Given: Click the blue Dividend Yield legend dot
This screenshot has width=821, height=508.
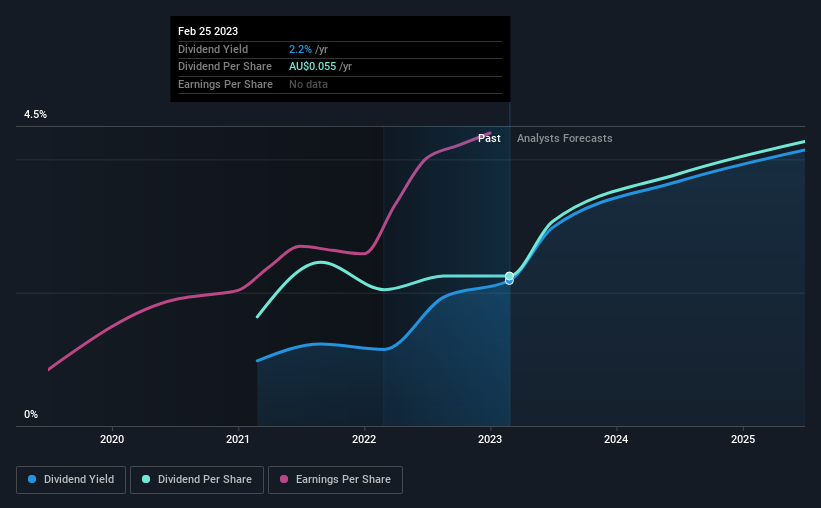Looking at the screenshot, I should pos(32,479).
